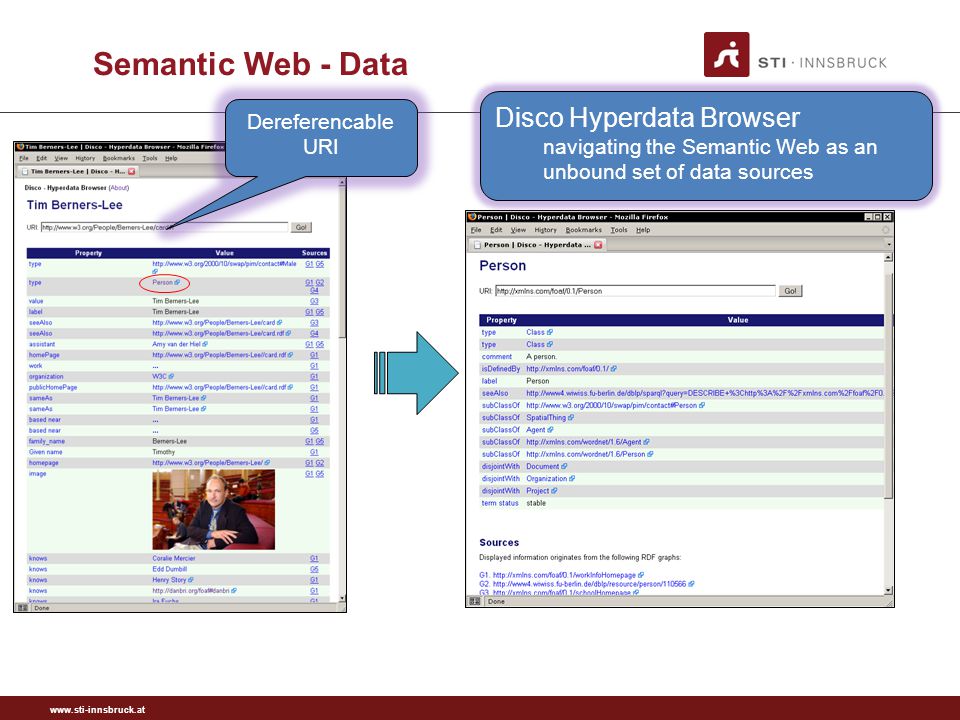Viewport: 960px width, 720px height.
Task: Click the assistant property link
Action: [42, 344]
